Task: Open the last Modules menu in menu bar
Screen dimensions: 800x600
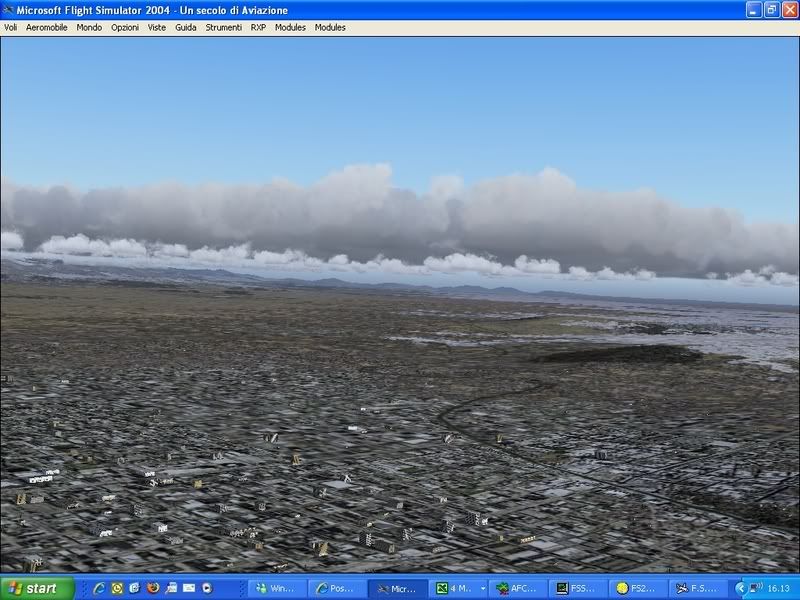Action: pyautogui.click(x=330, y=28)
